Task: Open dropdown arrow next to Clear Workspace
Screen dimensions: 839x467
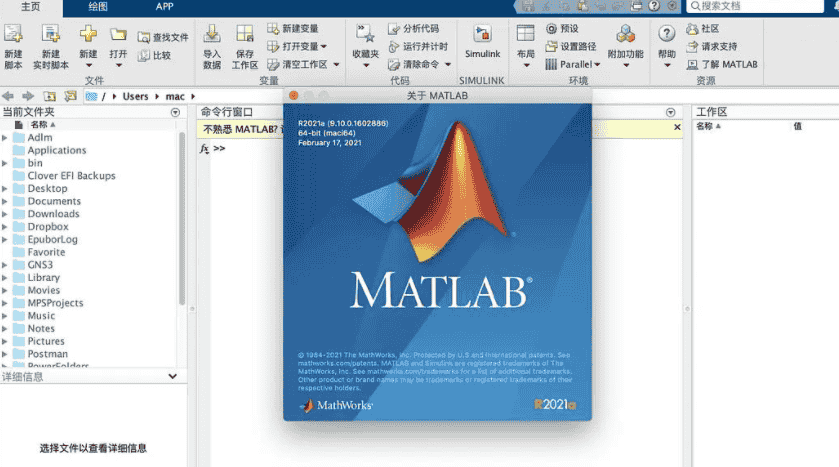Action: [336, 65]
